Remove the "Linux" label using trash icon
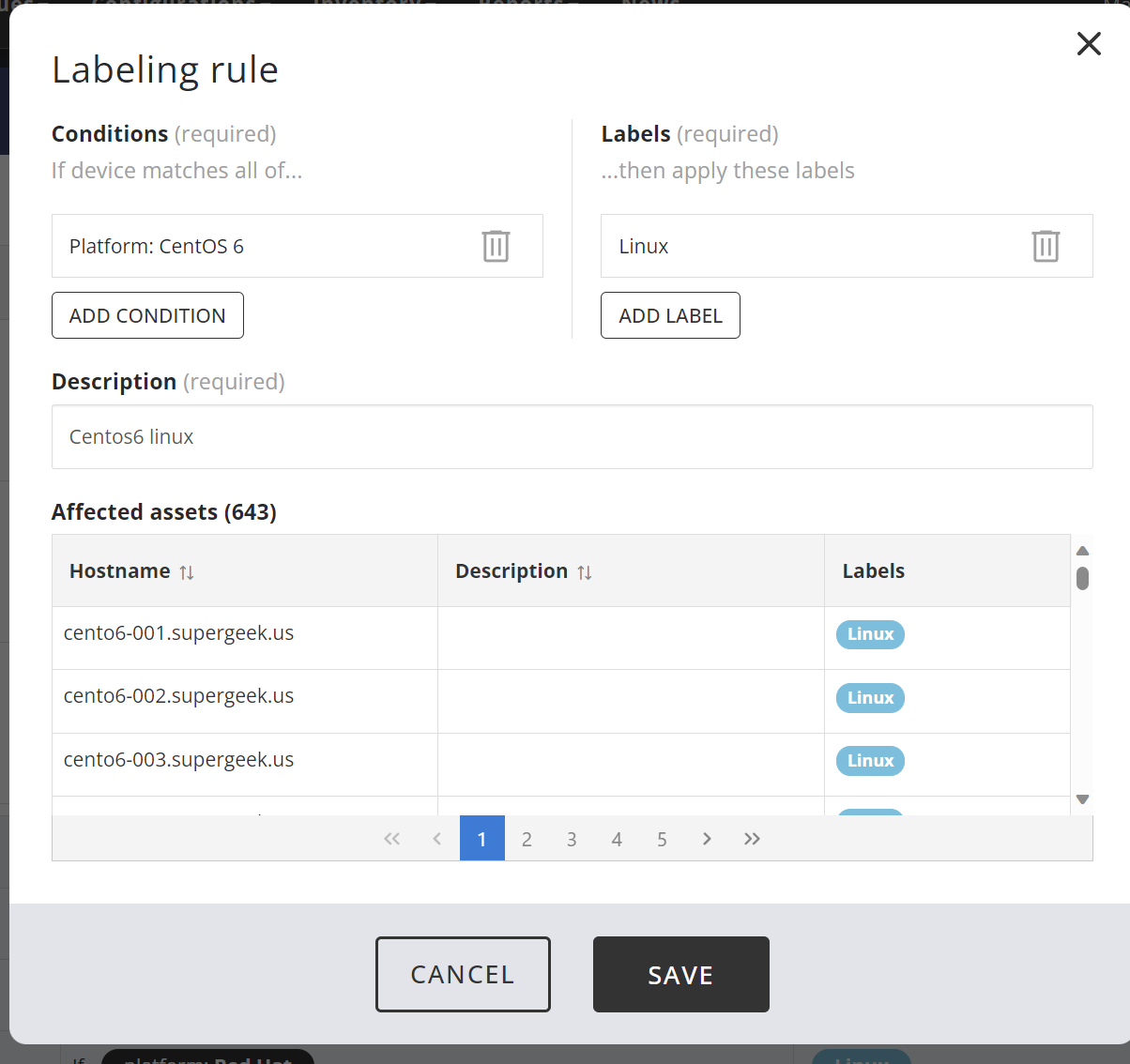 [x=1046, y=246]
